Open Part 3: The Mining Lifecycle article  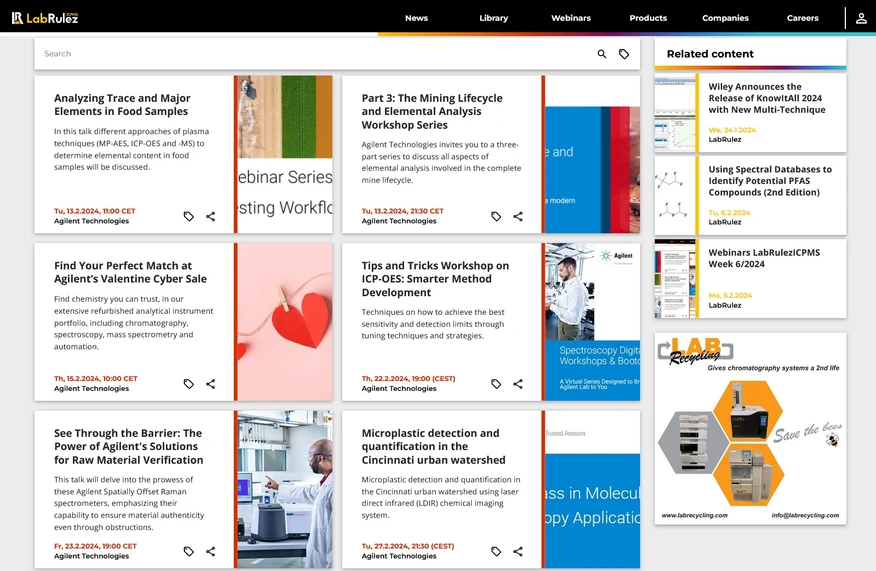click(x=432, y=111)
